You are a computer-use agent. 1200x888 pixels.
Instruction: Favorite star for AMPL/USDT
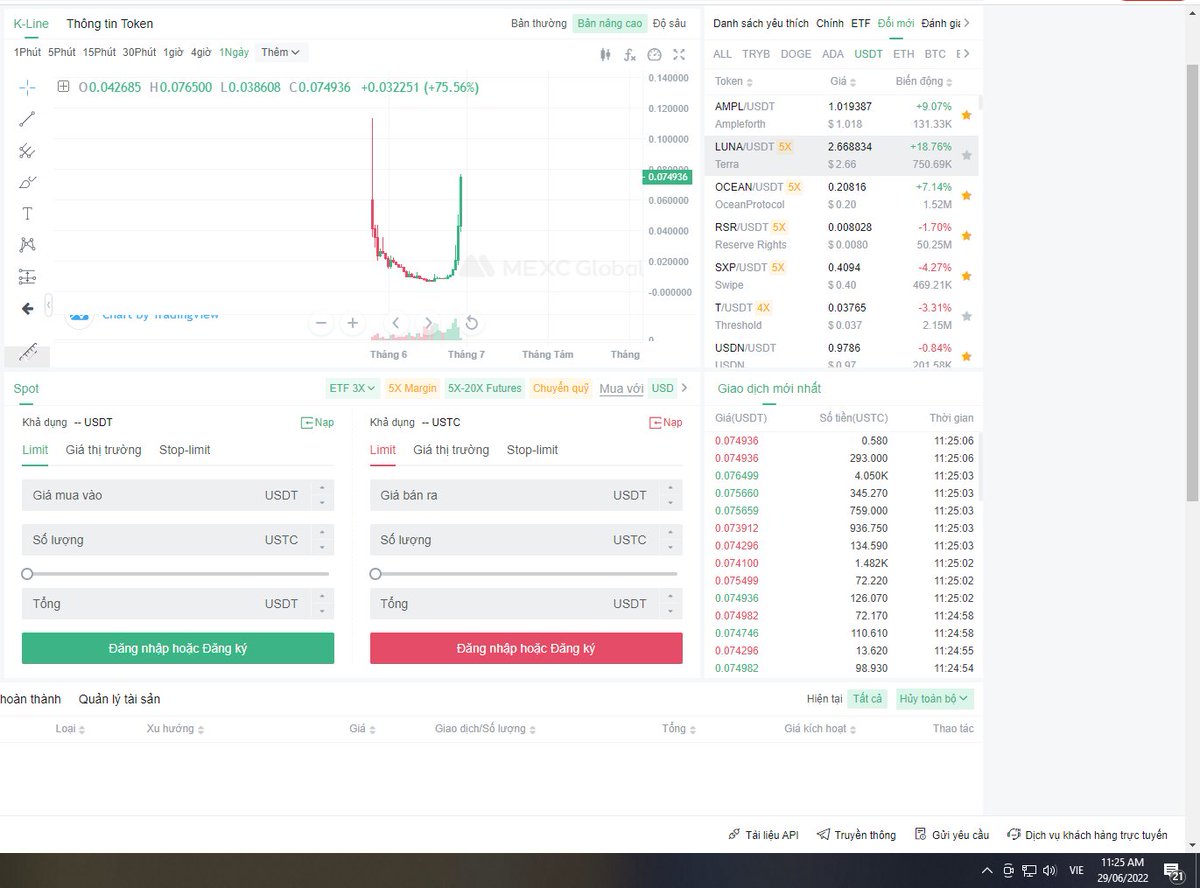point(966,115)
